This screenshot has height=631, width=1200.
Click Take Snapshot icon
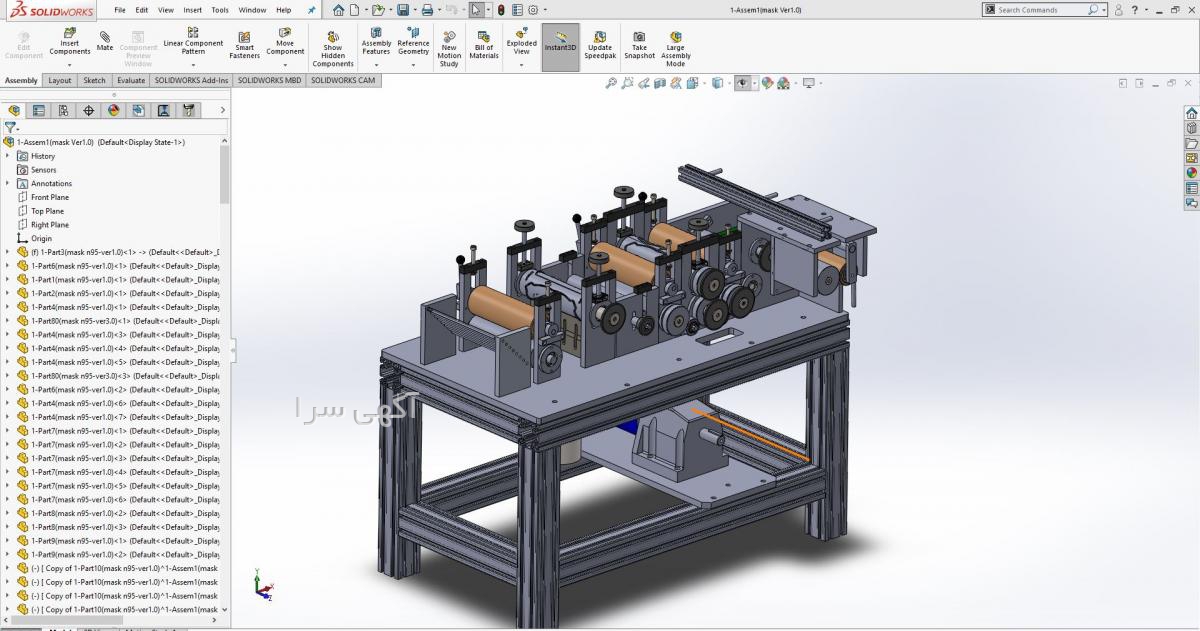click(639, 45)
